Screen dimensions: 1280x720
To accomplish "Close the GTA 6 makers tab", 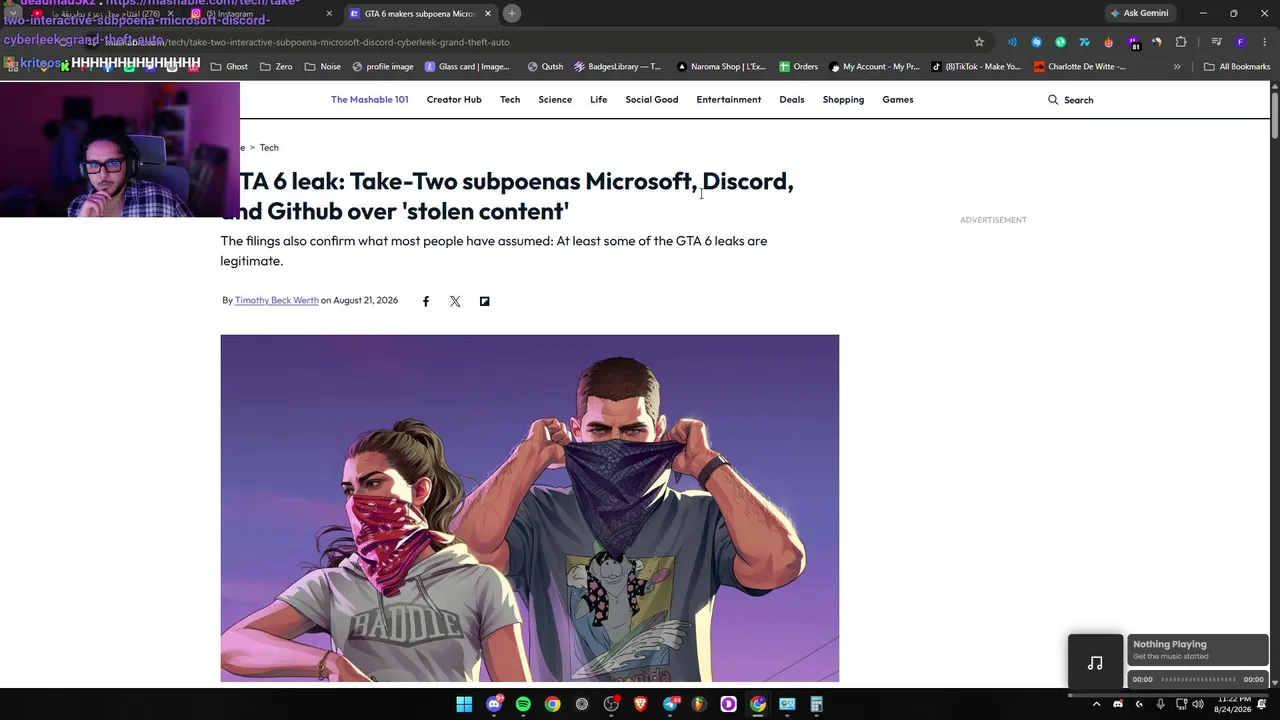I will click(488, 14).
